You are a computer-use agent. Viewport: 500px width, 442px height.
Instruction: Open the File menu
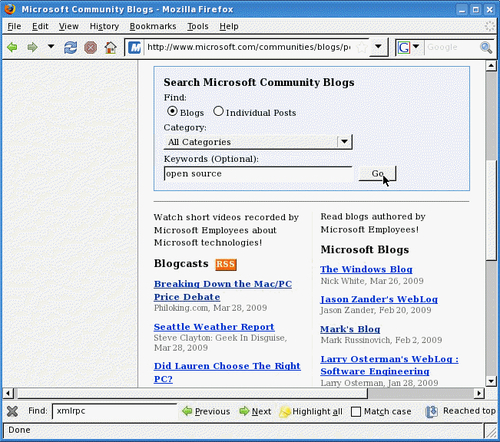(14, 26)
